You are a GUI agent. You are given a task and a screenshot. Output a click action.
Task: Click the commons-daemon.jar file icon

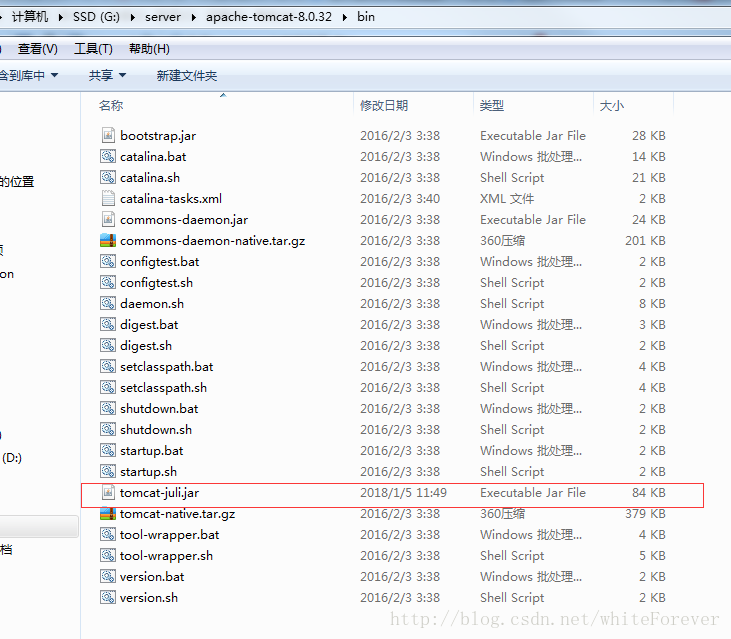click(108, 219)
